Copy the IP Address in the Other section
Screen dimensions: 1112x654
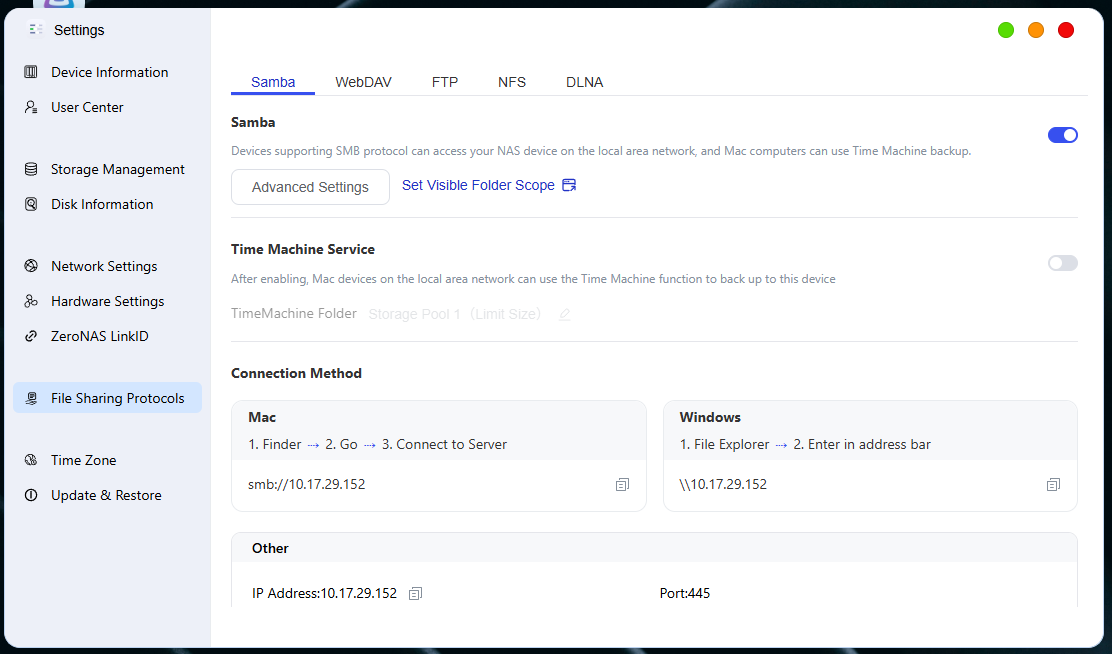(x=416, y=593)
